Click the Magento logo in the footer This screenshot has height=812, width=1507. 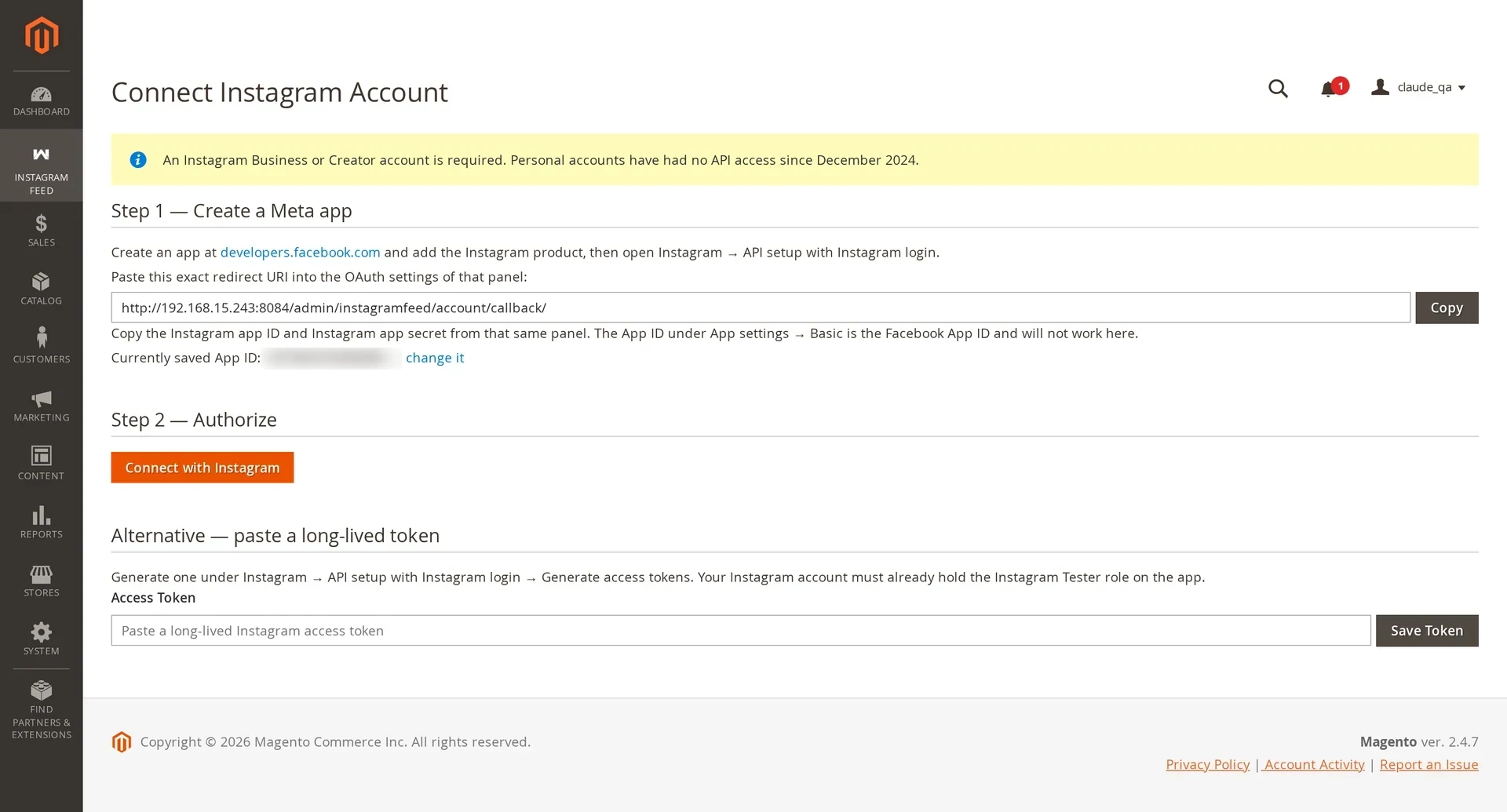[x=122, y=742]
